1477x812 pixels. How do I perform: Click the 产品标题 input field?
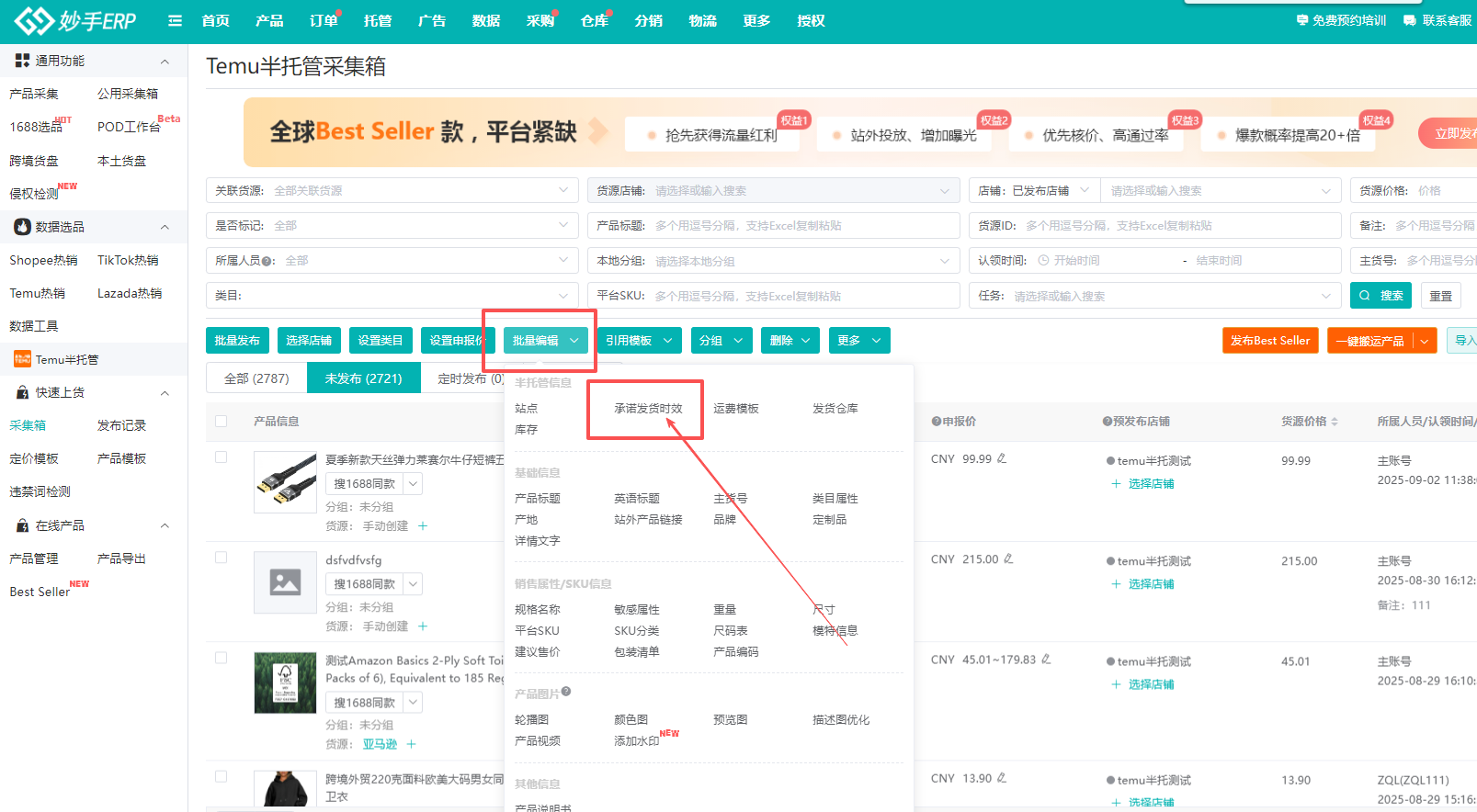click(x=774, y=225)
